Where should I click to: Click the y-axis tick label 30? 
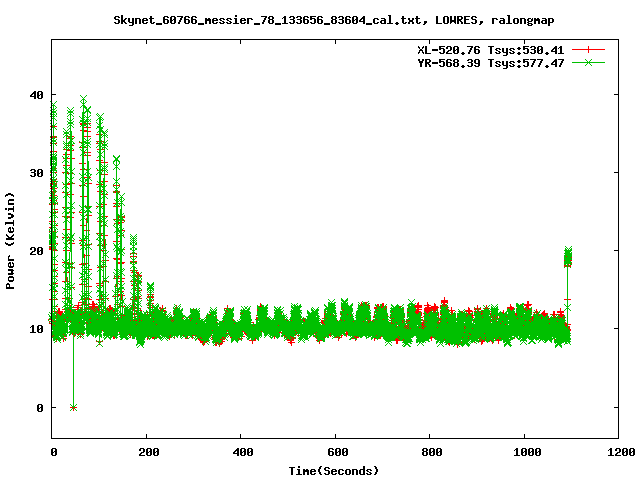[x=36, y=173]
